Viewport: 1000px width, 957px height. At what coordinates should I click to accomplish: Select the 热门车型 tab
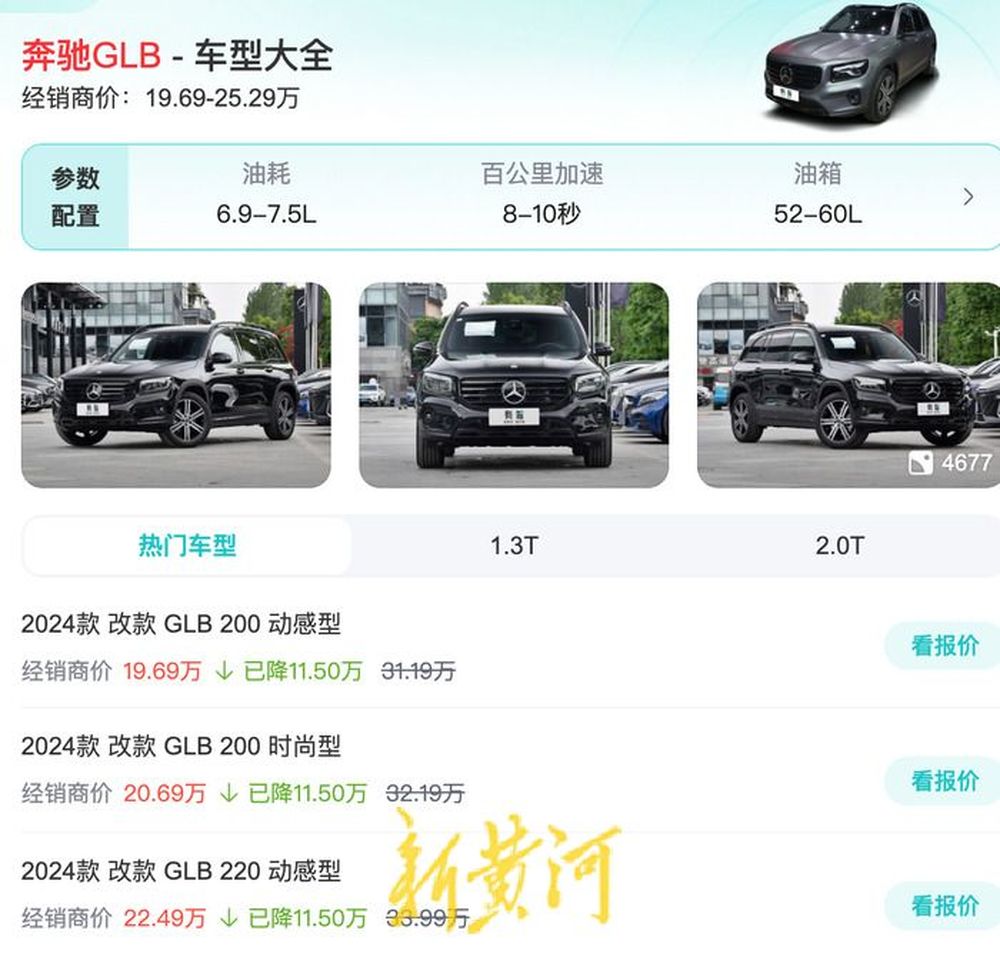pyautogui.click(x=188, y=546)
